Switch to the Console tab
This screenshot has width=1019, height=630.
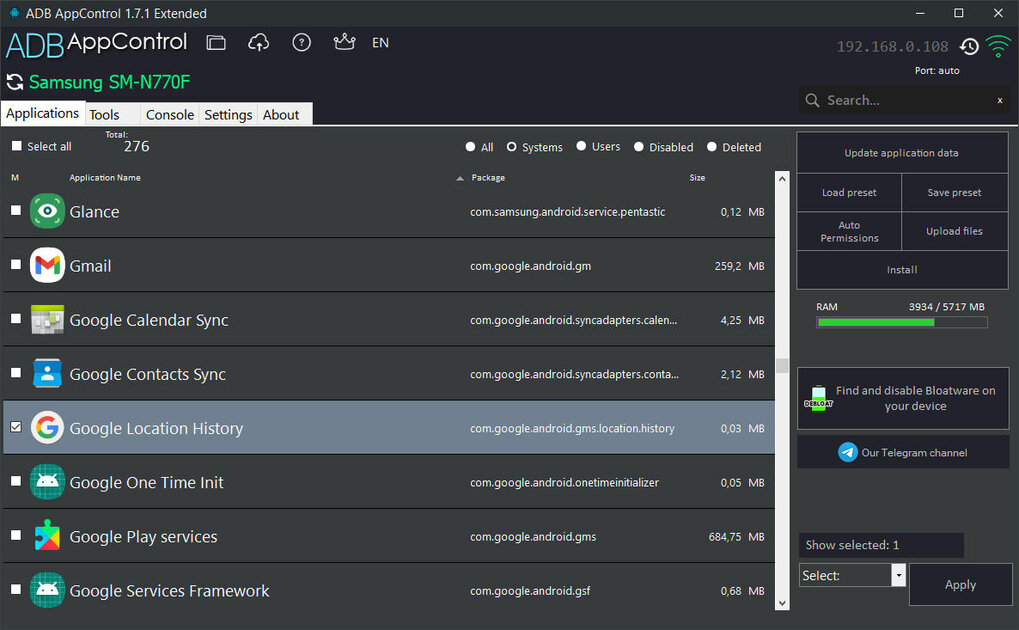click(169, 114)
